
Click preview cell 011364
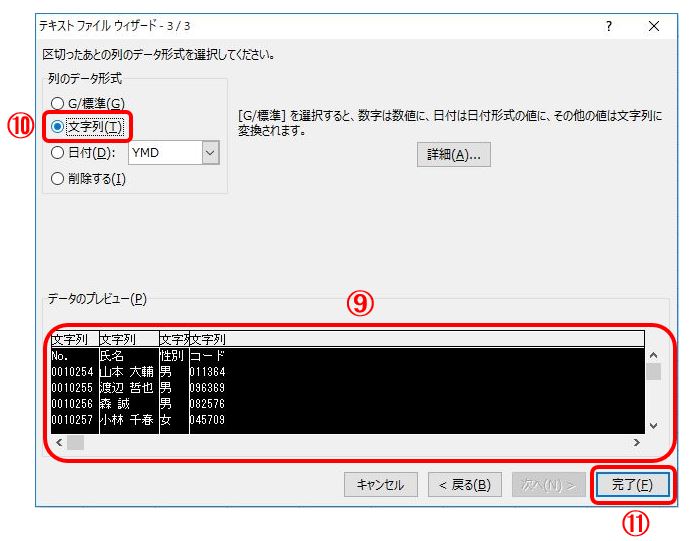(x=207, y=372)
